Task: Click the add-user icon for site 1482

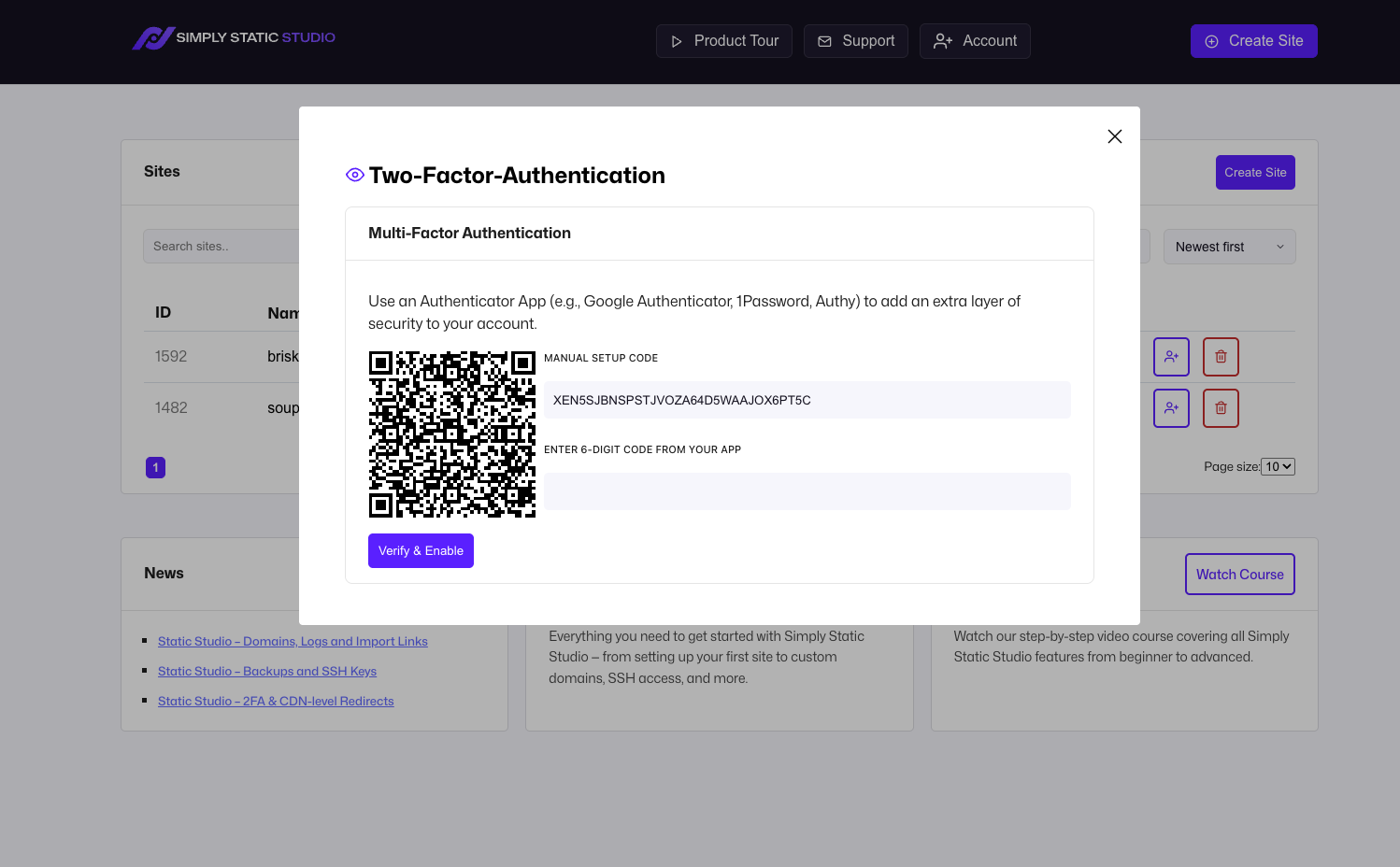Action: (x=1171, y=408)
